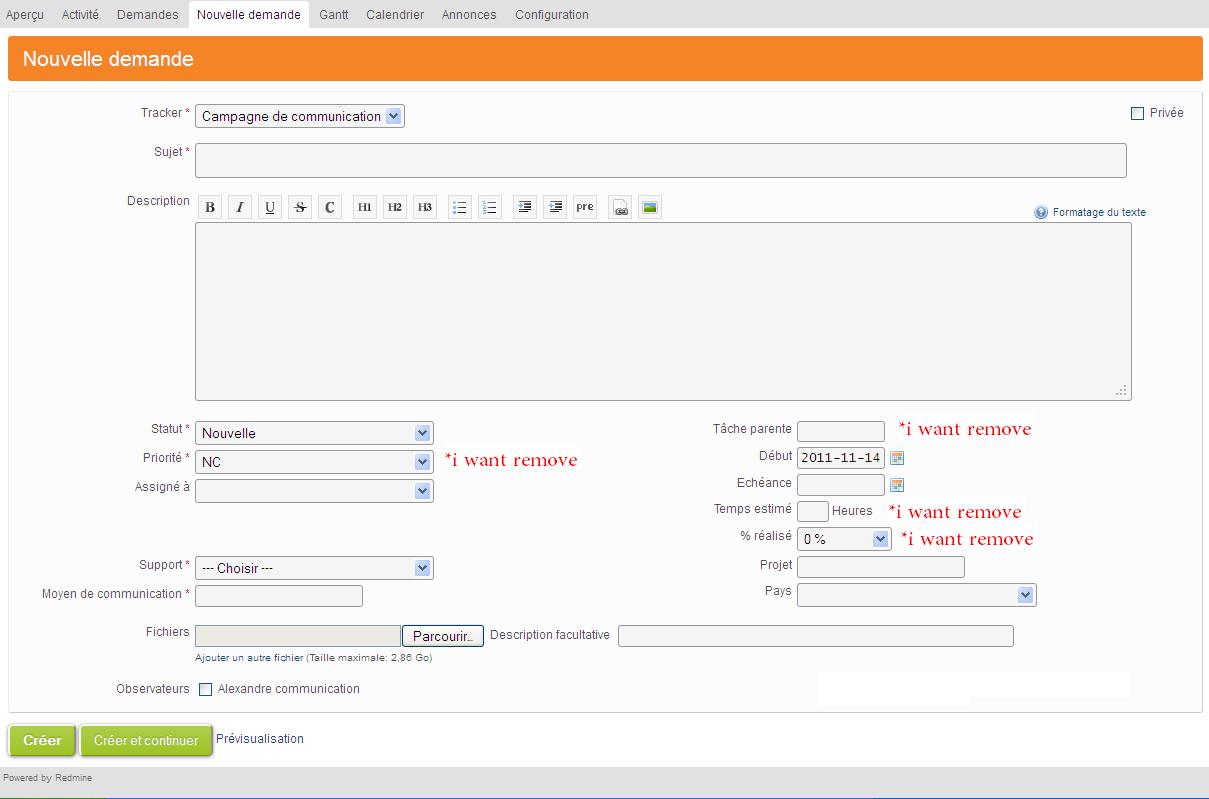Screen dimensions: 1209x799
Task: Open Pays dropdown
Action: coord(917,595)
